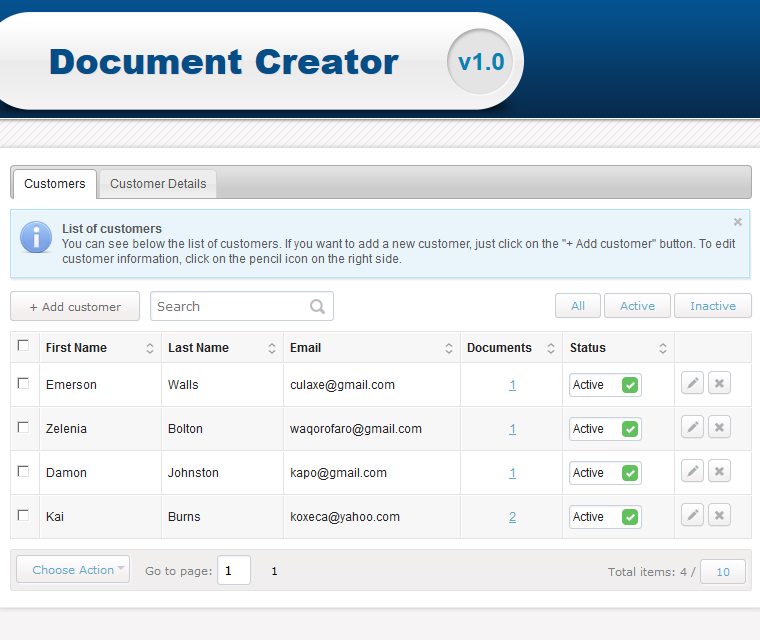
Task: Click the + Add customer button
Action: click(75, 306)
